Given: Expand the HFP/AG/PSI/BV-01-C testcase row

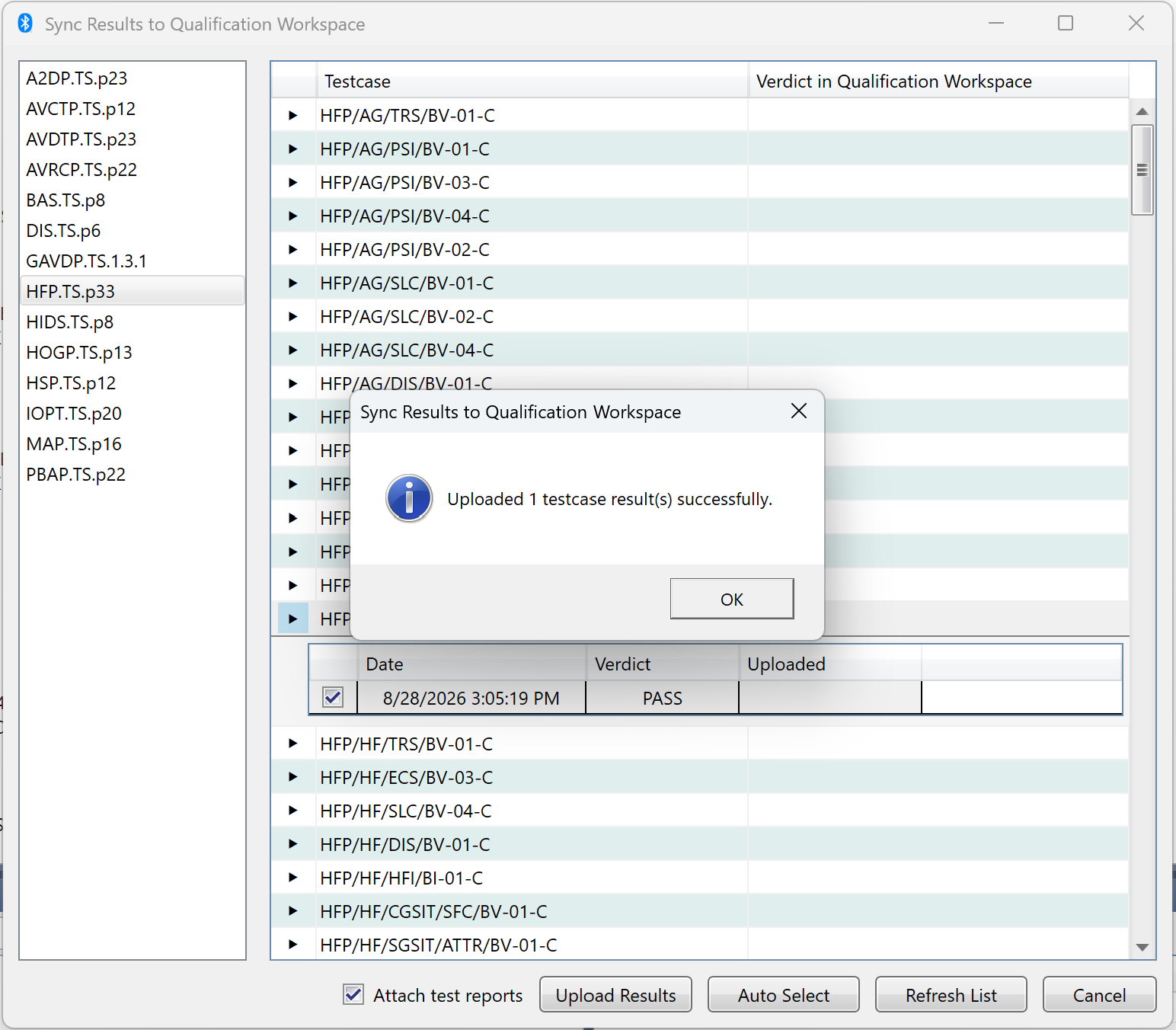Looking at the screenshot, I should (293, 149).
